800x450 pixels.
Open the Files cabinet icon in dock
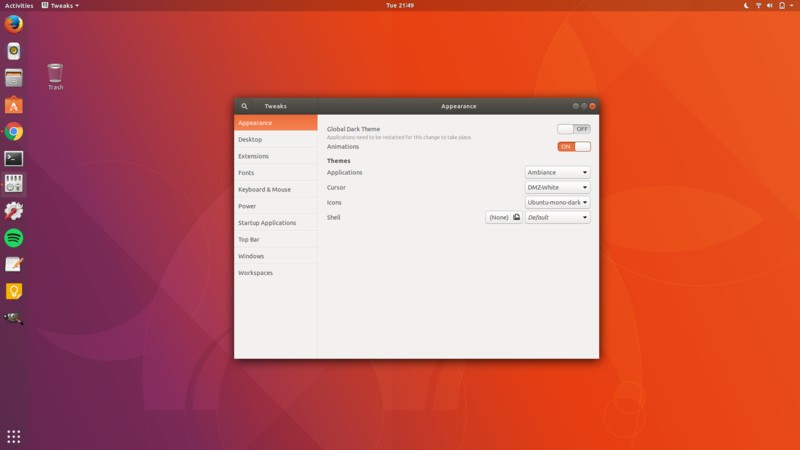pyautogui.click(x=14, y=78)
